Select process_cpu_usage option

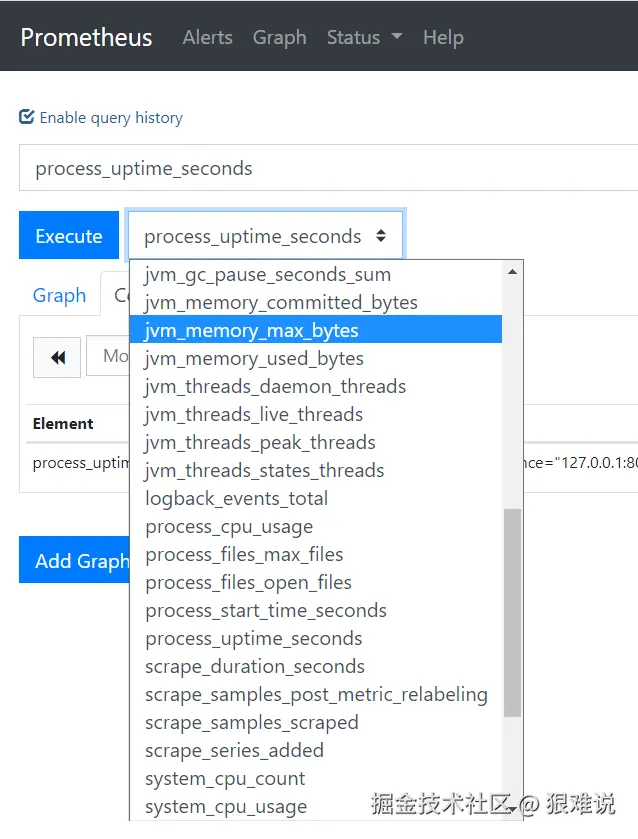316,527
